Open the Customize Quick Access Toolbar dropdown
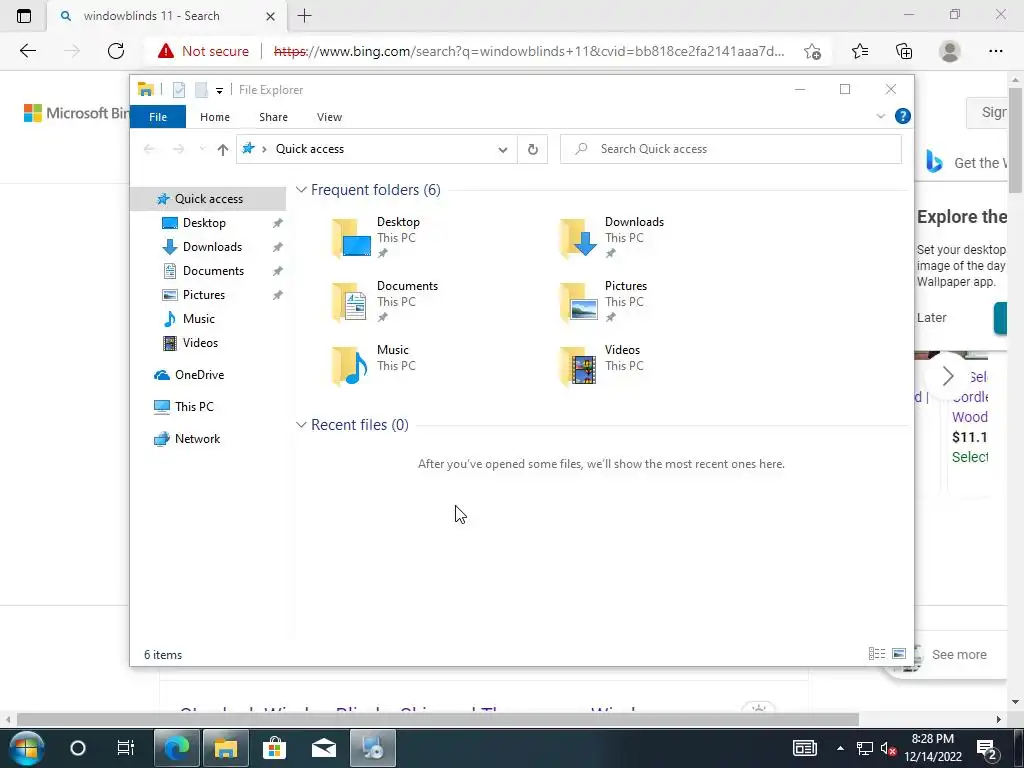Screen dimensions: 1024x768 click(x=219, y=90)
